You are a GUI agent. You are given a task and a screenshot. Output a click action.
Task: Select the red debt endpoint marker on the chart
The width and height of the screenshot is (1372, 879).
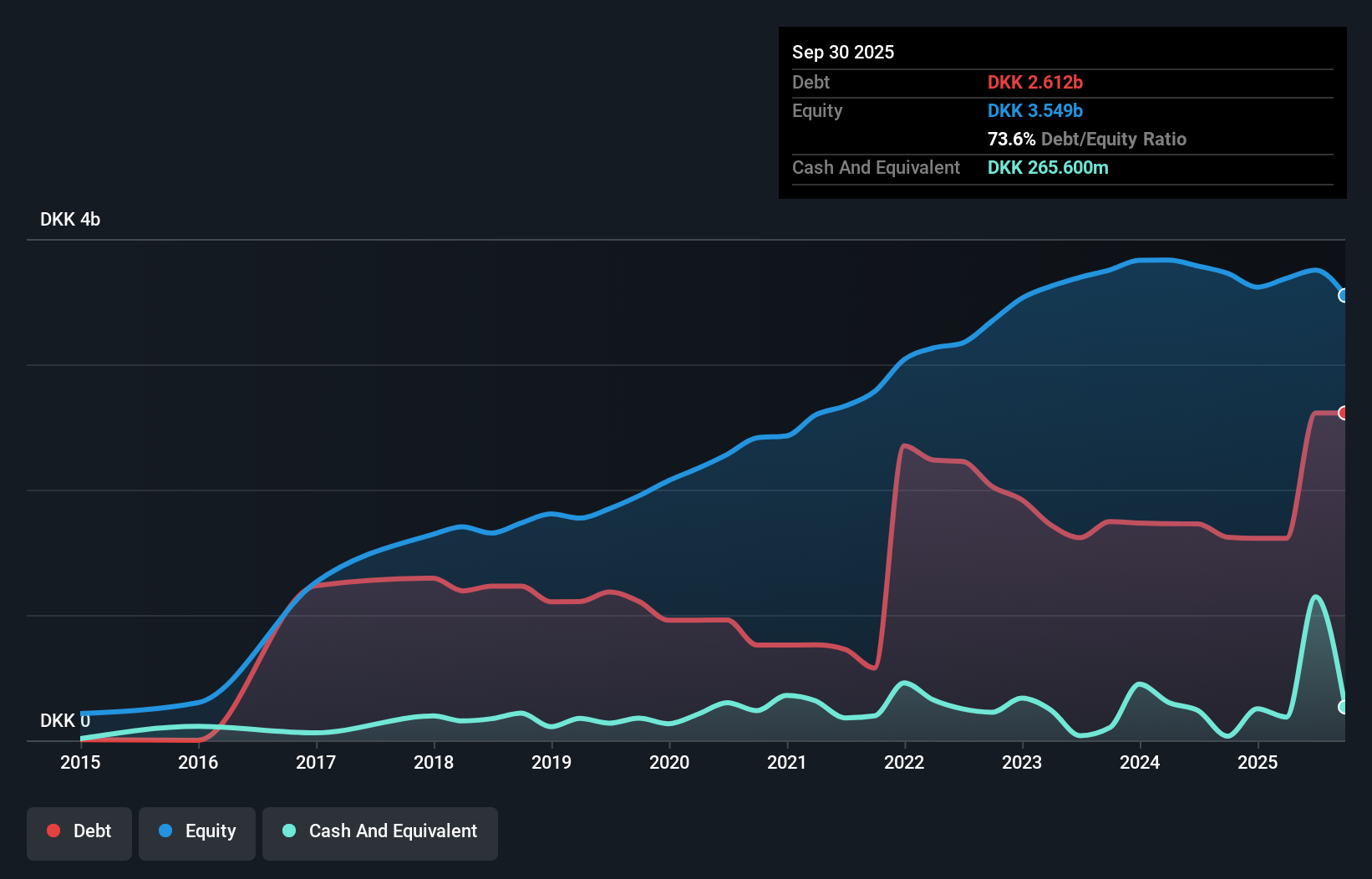pos(1344,413)
